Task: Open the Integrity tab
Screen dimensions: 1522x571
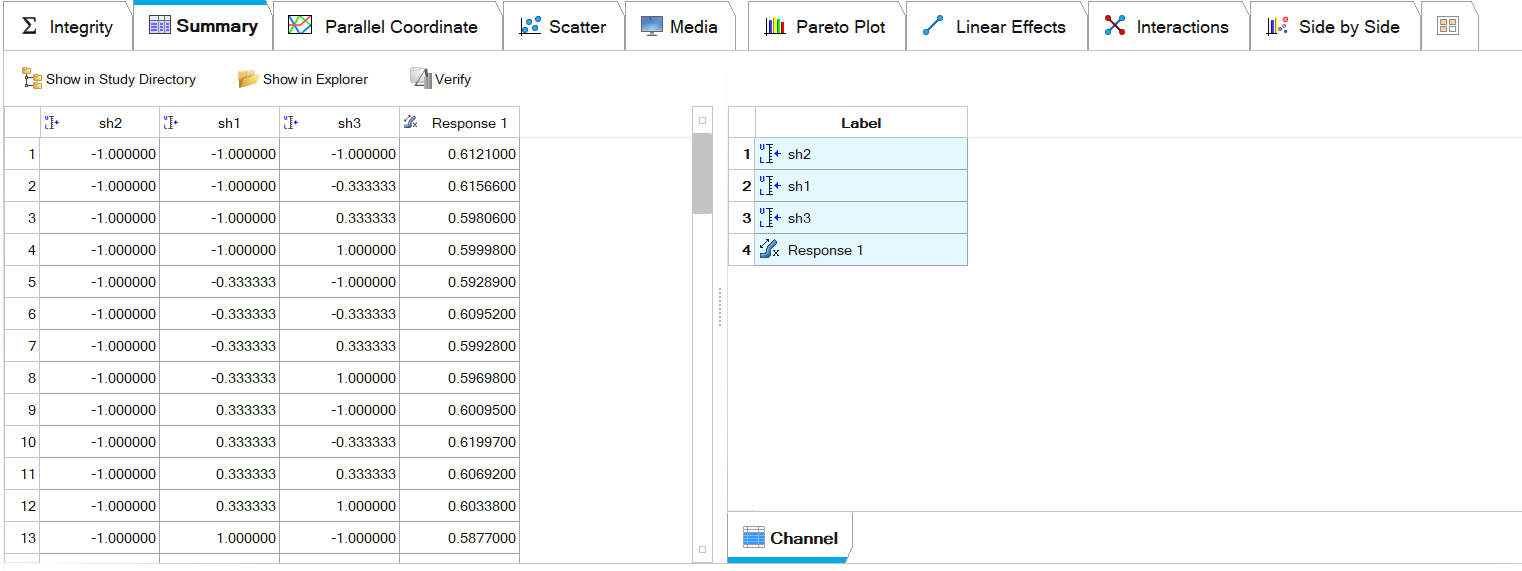Action: [68, 27]
